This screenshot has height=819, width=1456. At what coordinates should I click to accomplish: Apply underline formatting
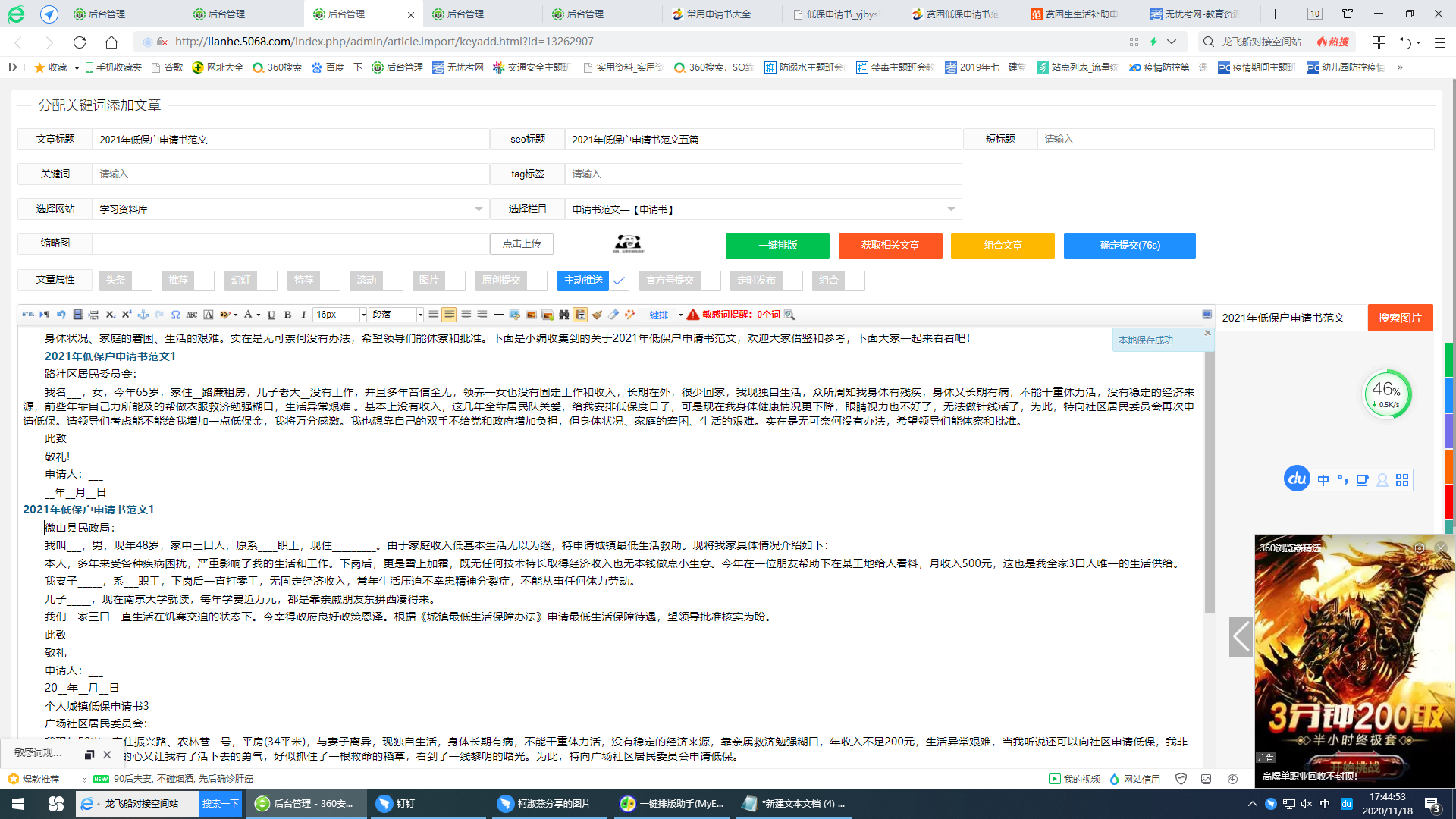[270, 314]
